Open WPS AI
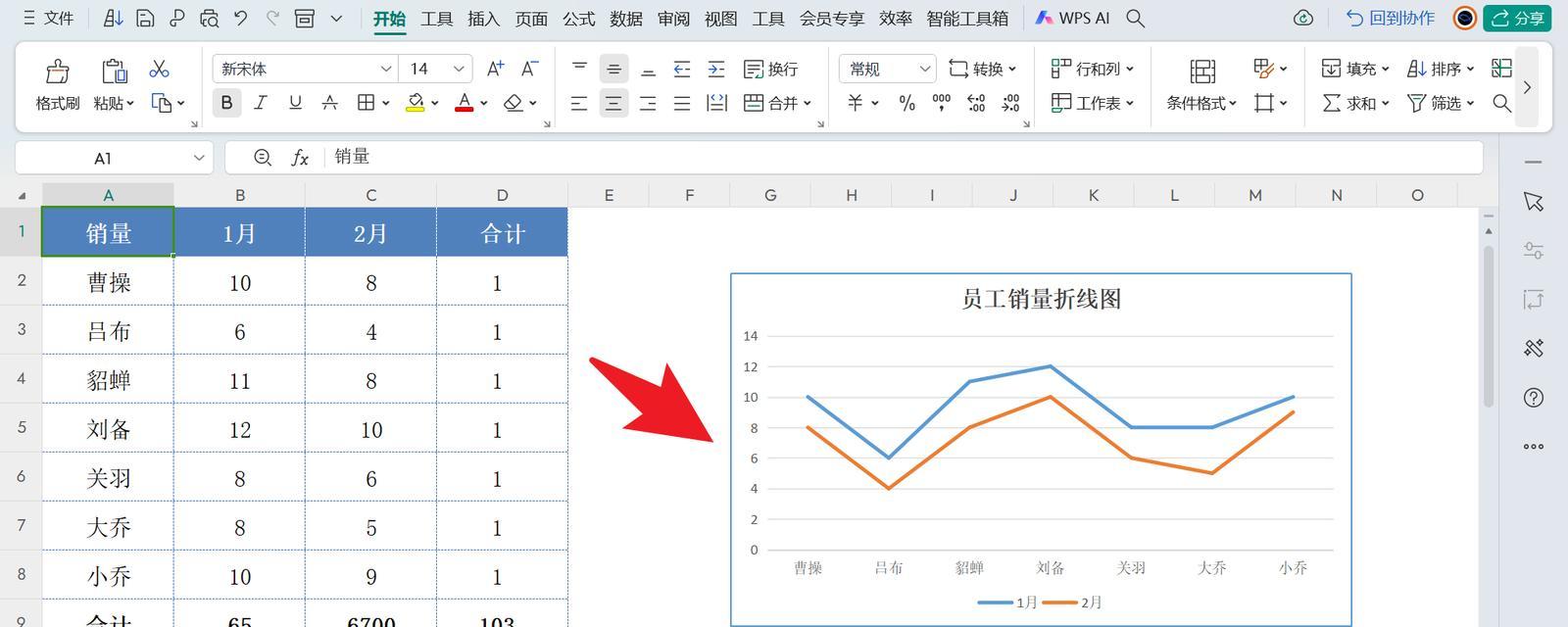The image size is (1568, 627). 1072,18
